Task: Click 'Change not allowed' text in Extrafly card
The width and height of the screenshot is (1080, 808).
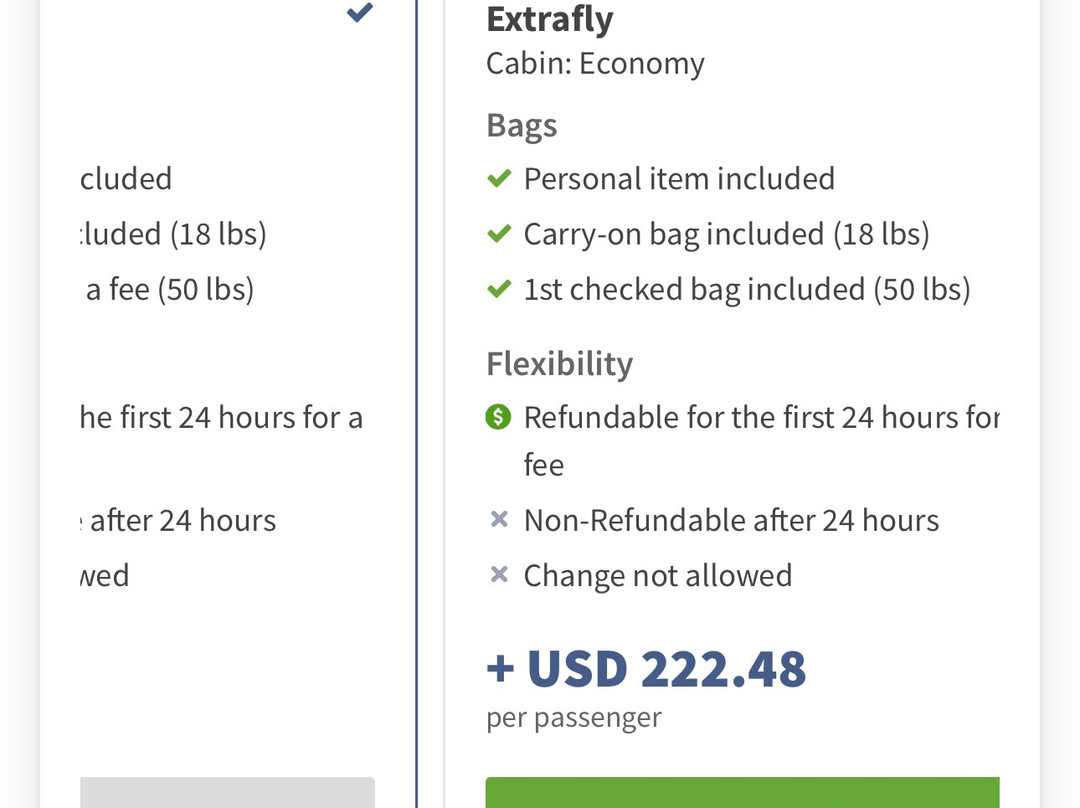Action: coord(657,576)
